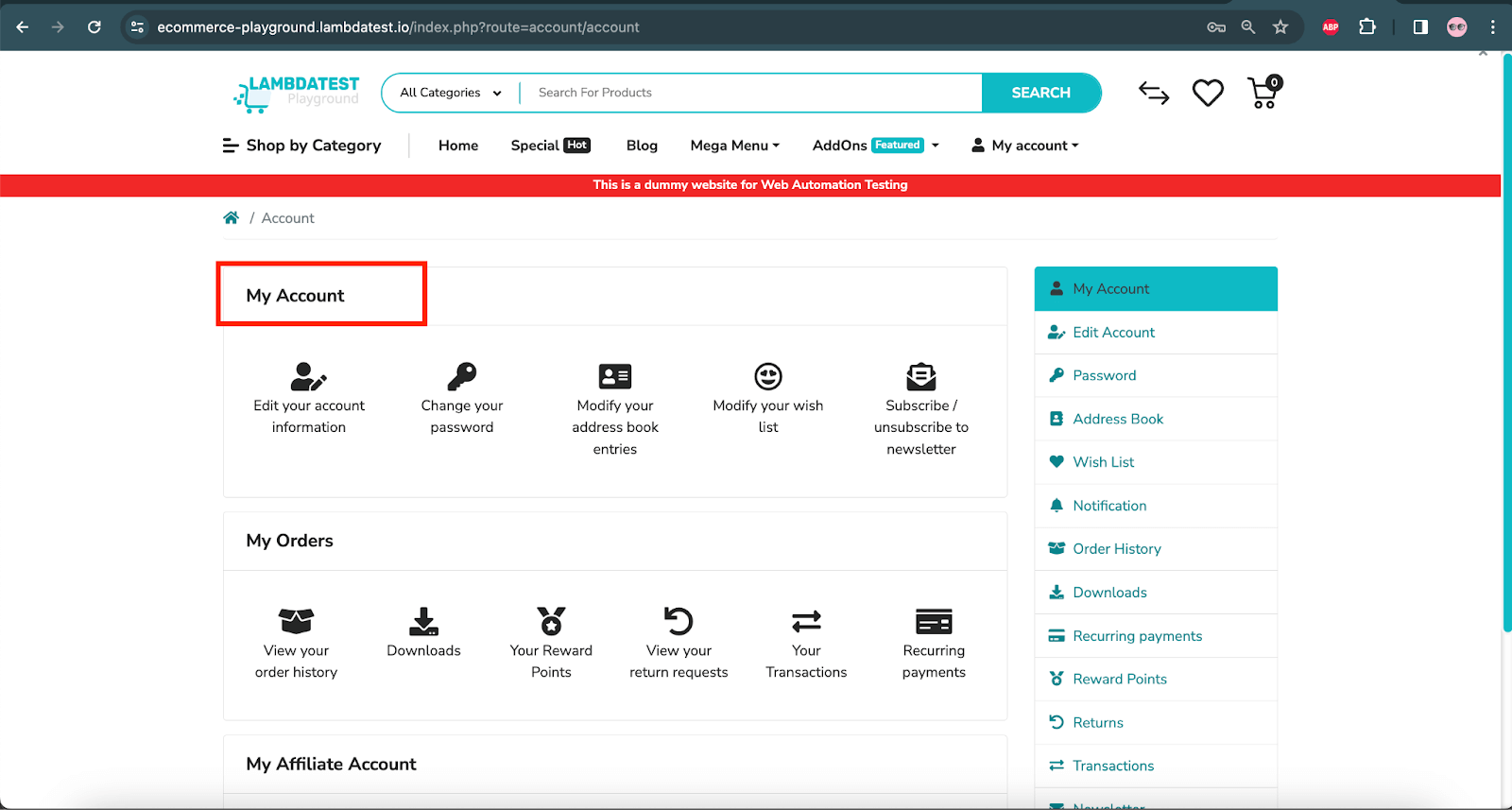Viewport: 1512px width, 810px height.
Task: Open Notification in the sidebar
Action: point(1156,506)
